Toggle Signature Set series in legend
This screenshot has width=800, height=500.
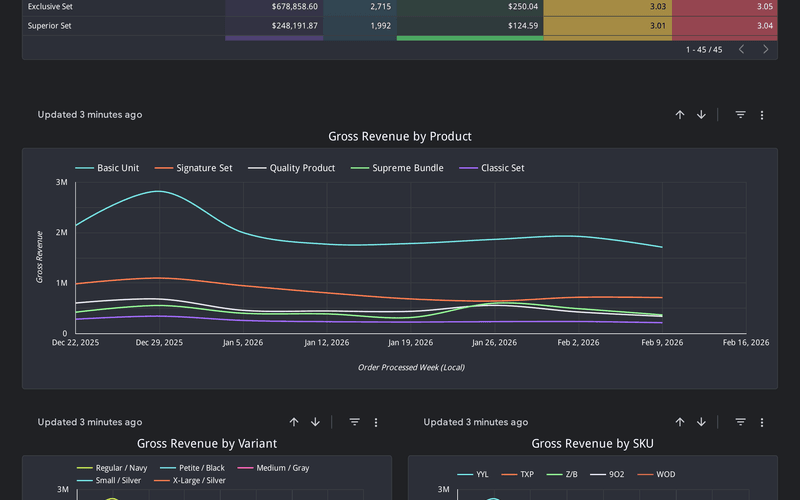click(204, 168)
